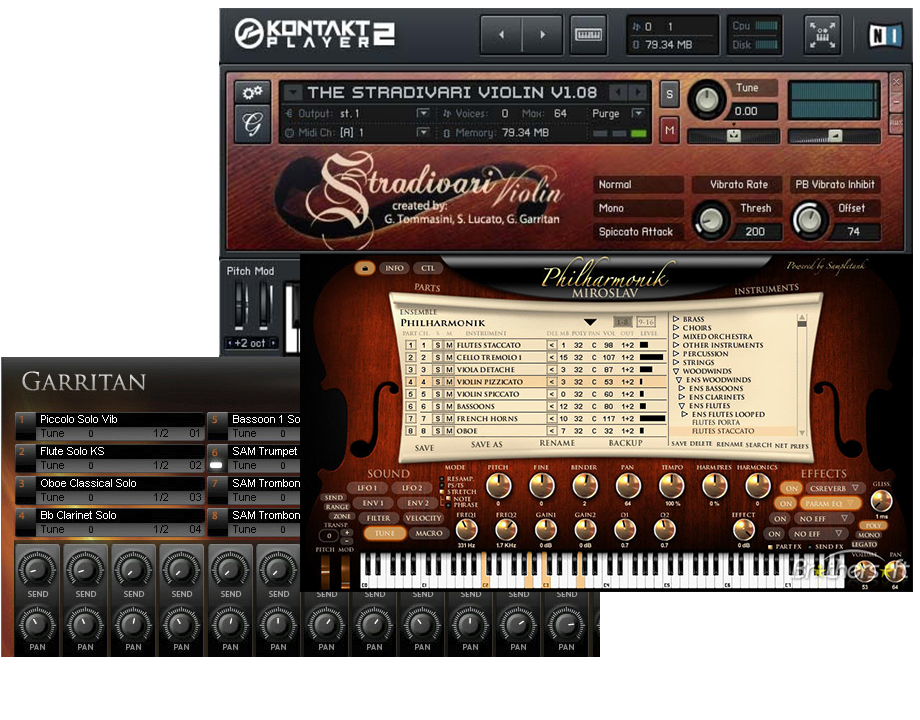Show parts 1-8 in Philharmonik
Image resolution: width=920 pixels, height=720 pixels.
[x=623, y=322]
